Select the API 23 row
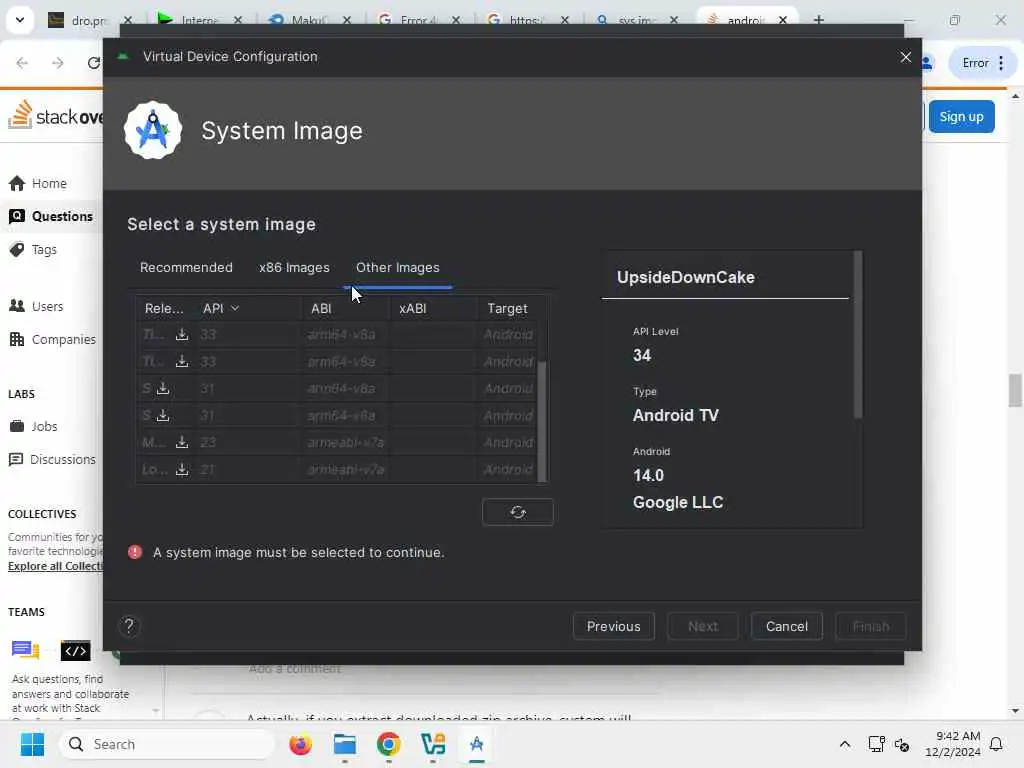This screenshot has height=768, width=1024. coord(337,443)
